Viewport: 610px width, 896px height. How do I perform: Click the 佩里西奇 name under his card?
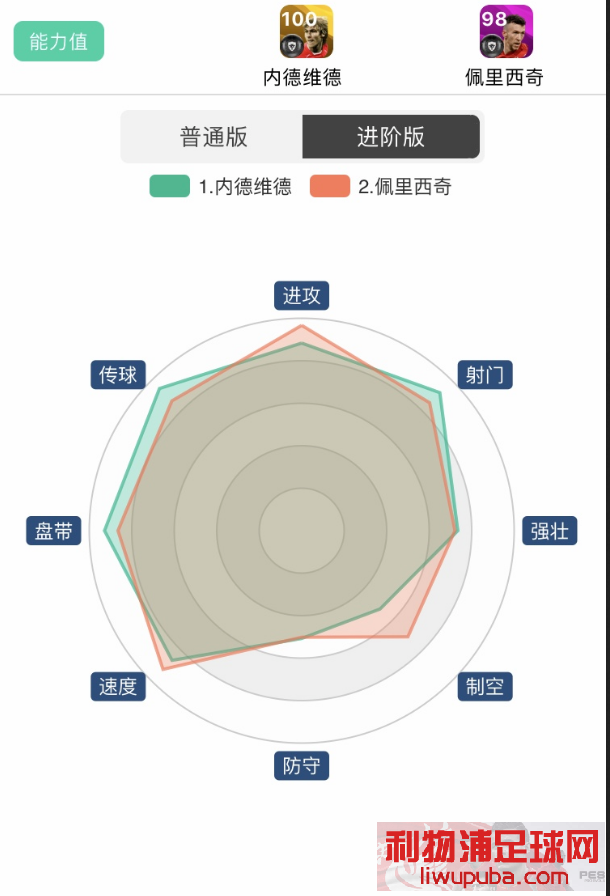(504, 77)
